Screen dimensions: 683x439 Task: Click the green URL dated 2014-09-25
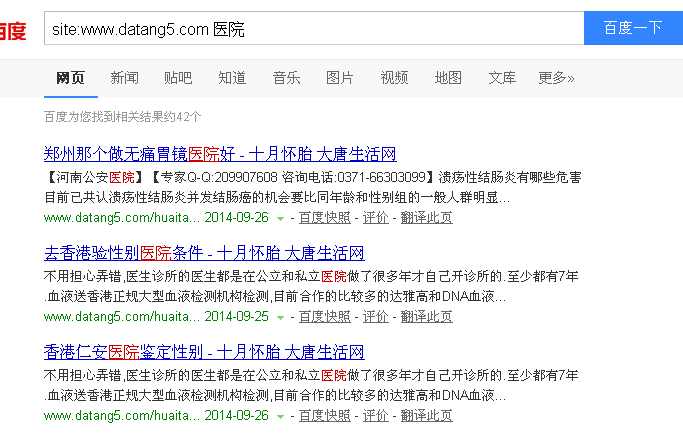(x=156, y=316)
